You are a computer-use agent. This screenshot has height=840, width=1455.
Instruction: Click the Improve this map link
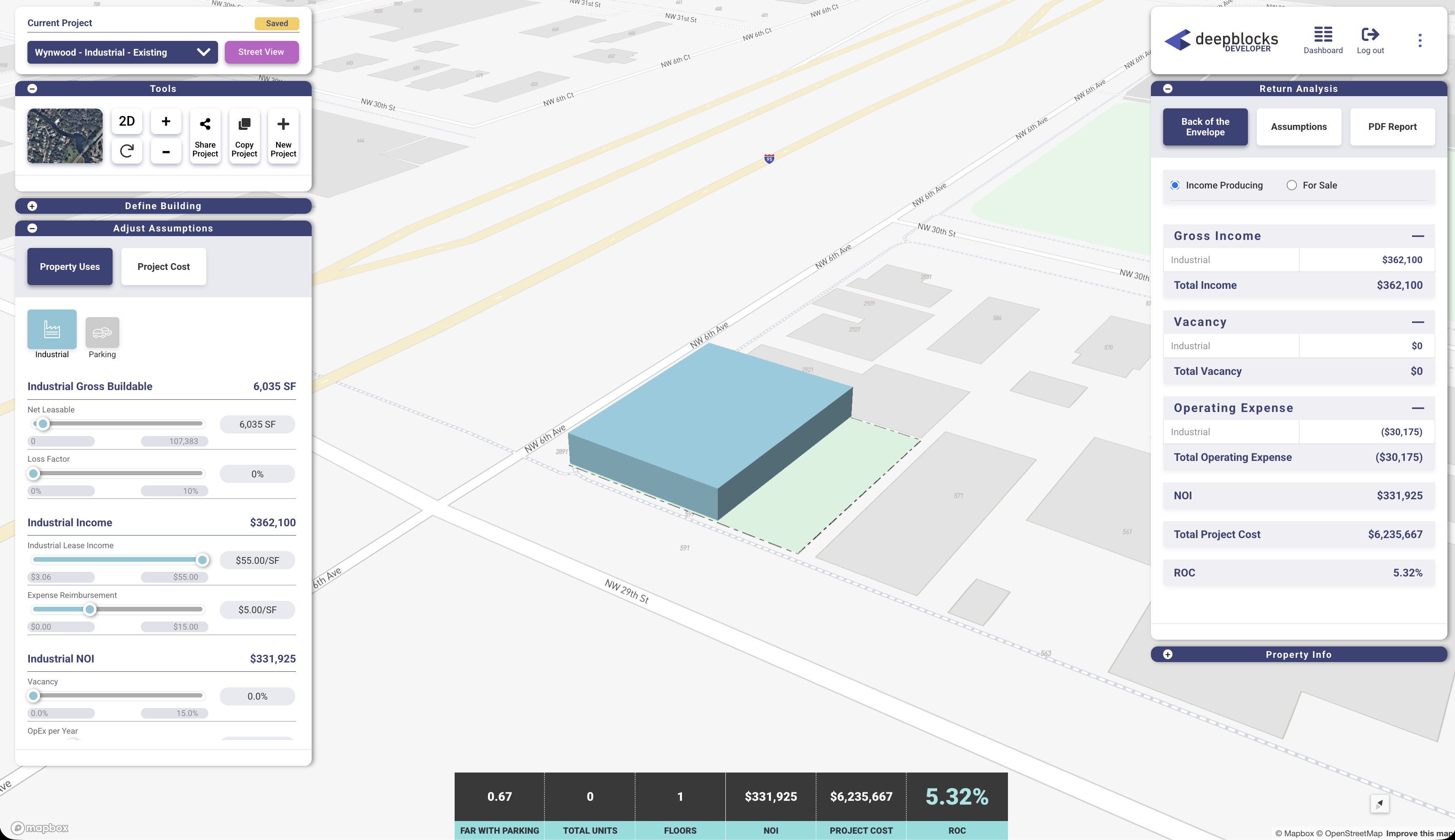pyautogui.click(x=1420, y=833)
